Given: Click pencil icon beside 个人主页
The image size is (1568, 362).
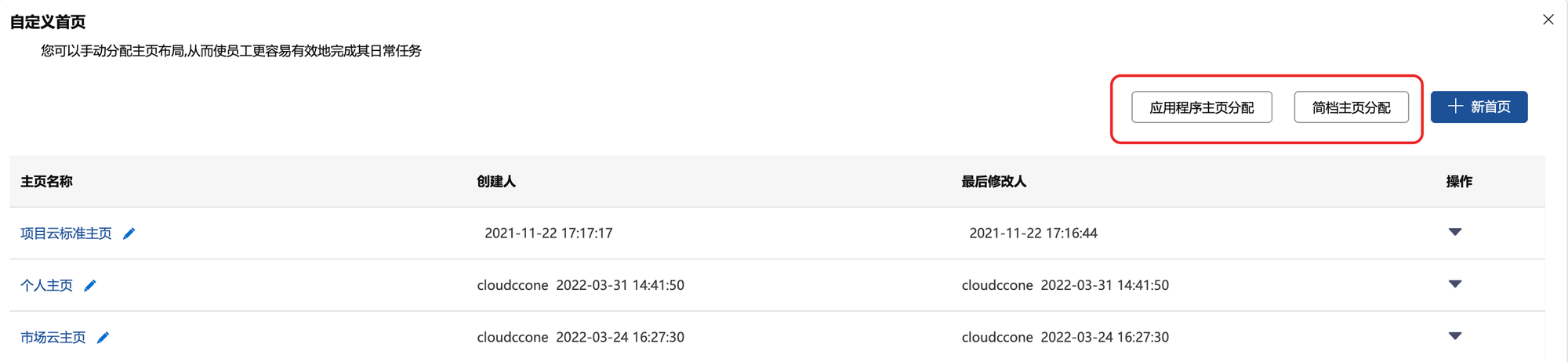Looking at the screenshot, I should (x=90, y=285).
